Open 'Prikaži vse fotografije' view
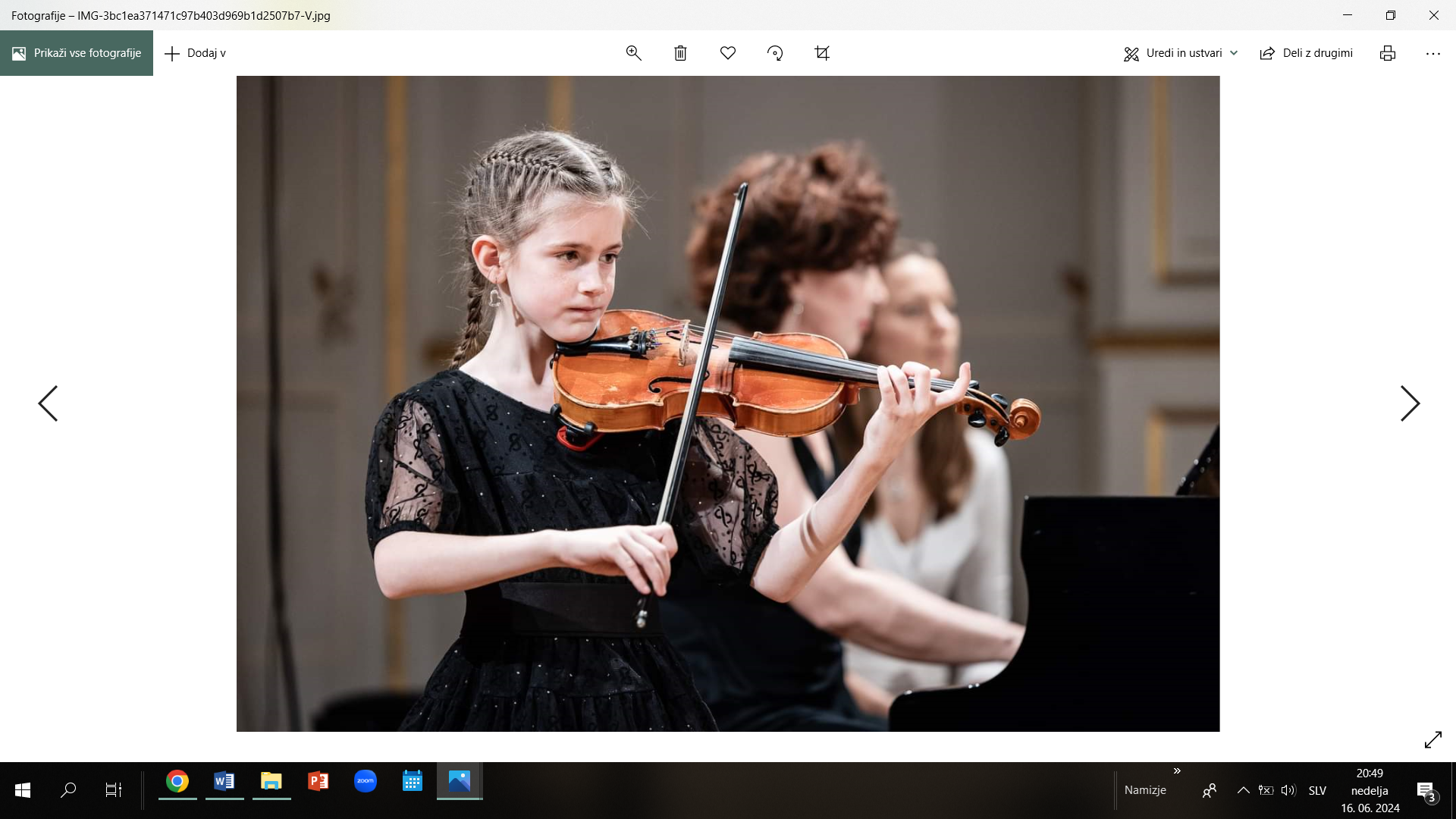This screenshot has width=1456, height=819. point(77,53)
